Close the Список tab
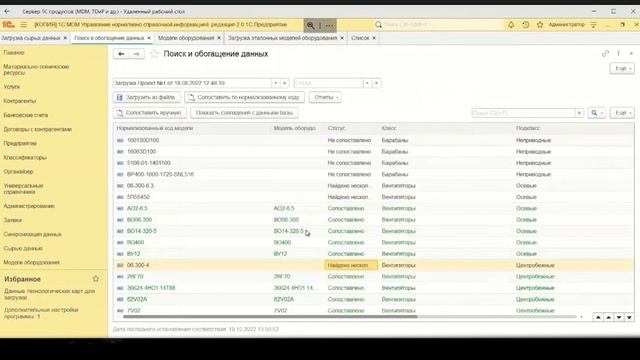 pyautogui.click(x=374, y=38)
